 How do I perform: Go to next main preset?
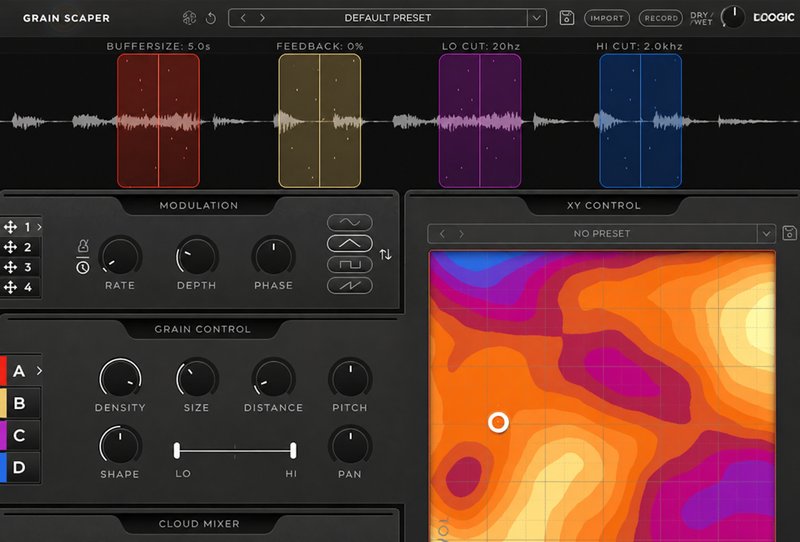click(262, 18)
